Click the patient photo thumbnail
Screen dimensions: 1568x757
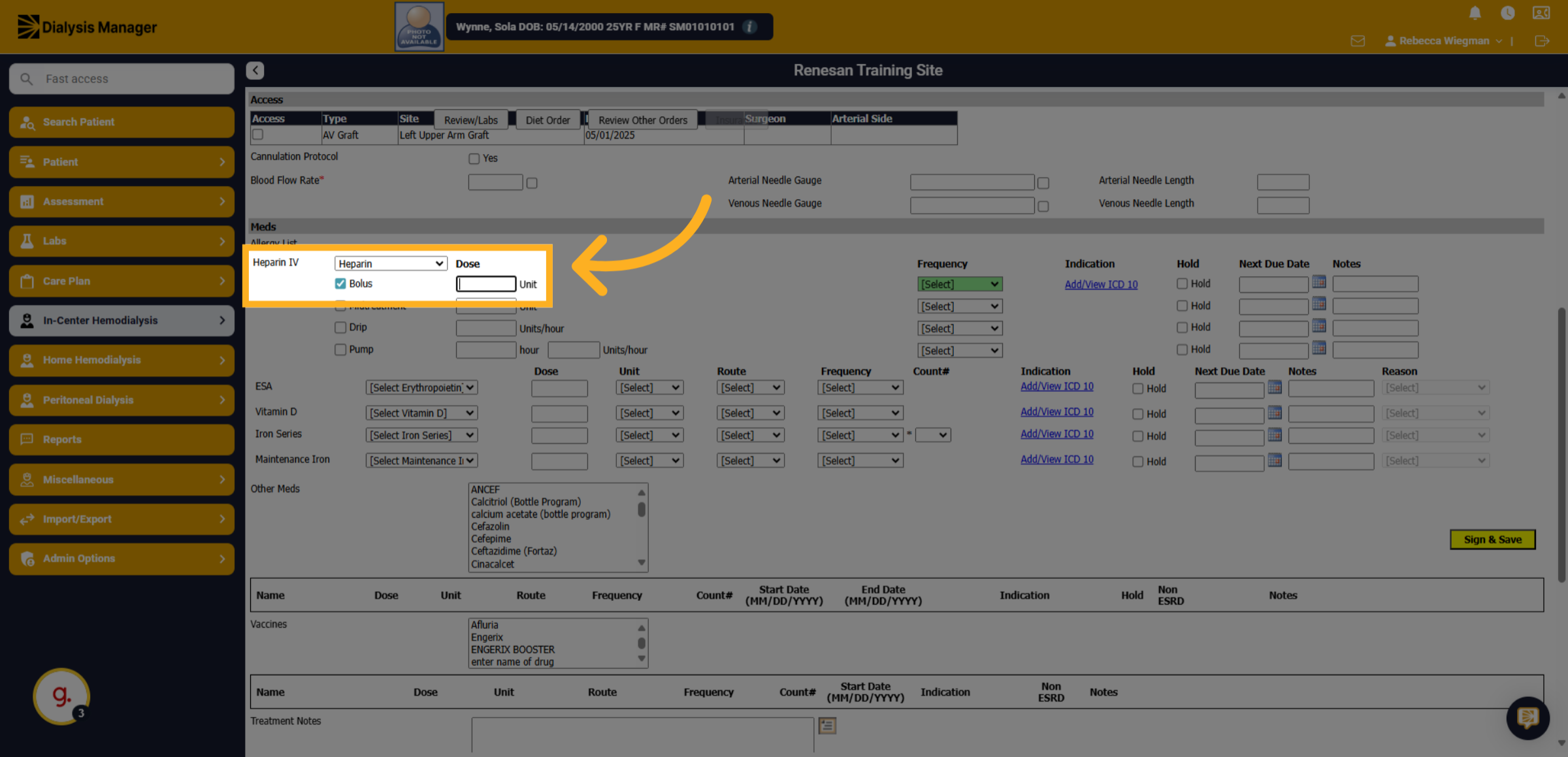click(419, 27)
